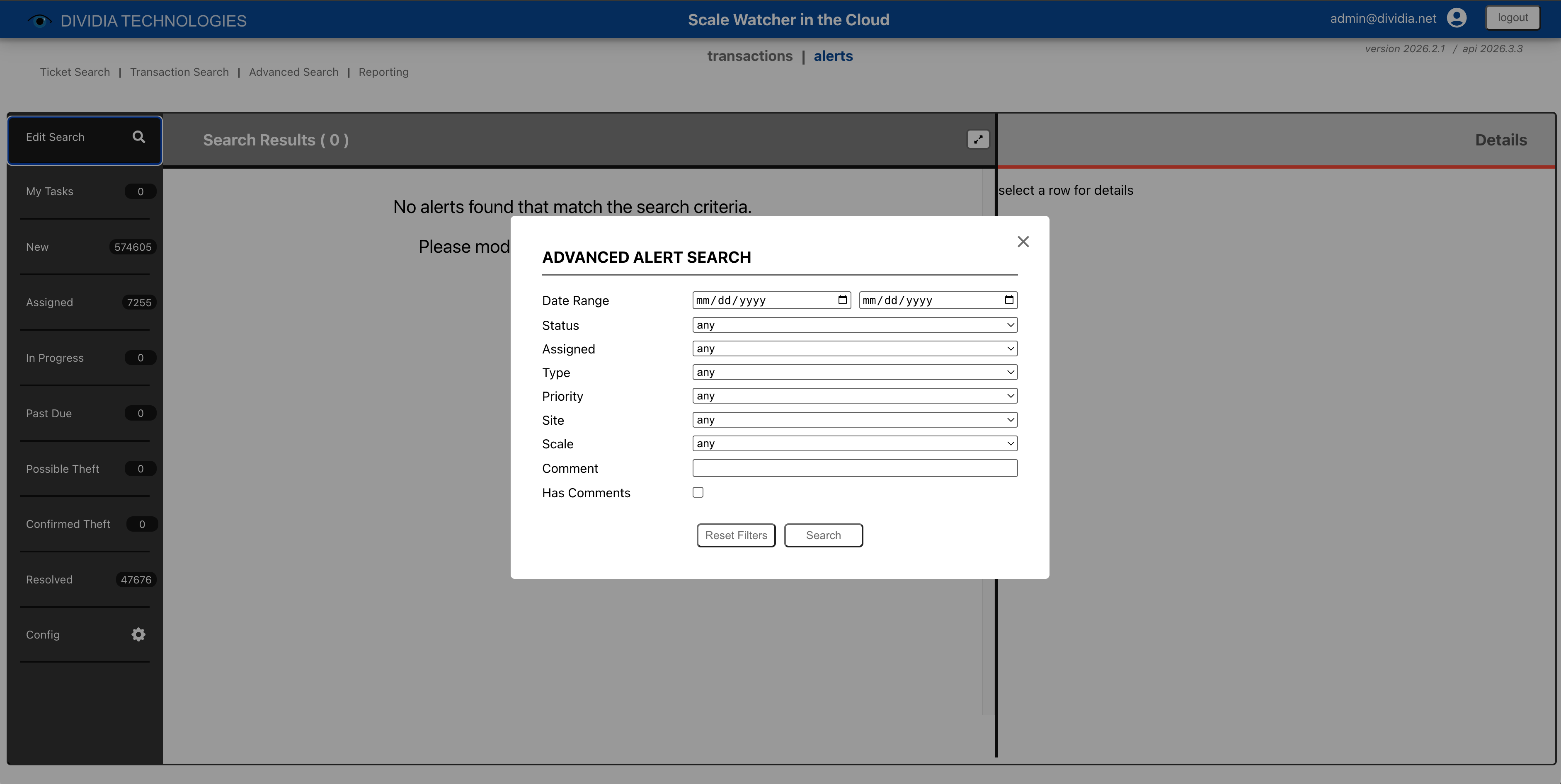Viewport: 1561px width, 784px height.
Task: Enable the Has Comments checkbox
Action: [x=698, y=492]
